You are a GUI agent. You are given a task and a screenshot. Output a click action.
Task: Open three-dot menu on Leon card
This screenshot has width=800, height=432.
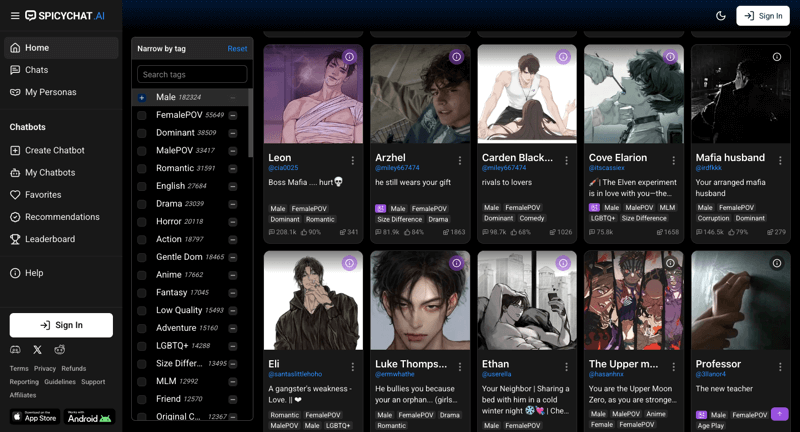click(x=353, y=160)
